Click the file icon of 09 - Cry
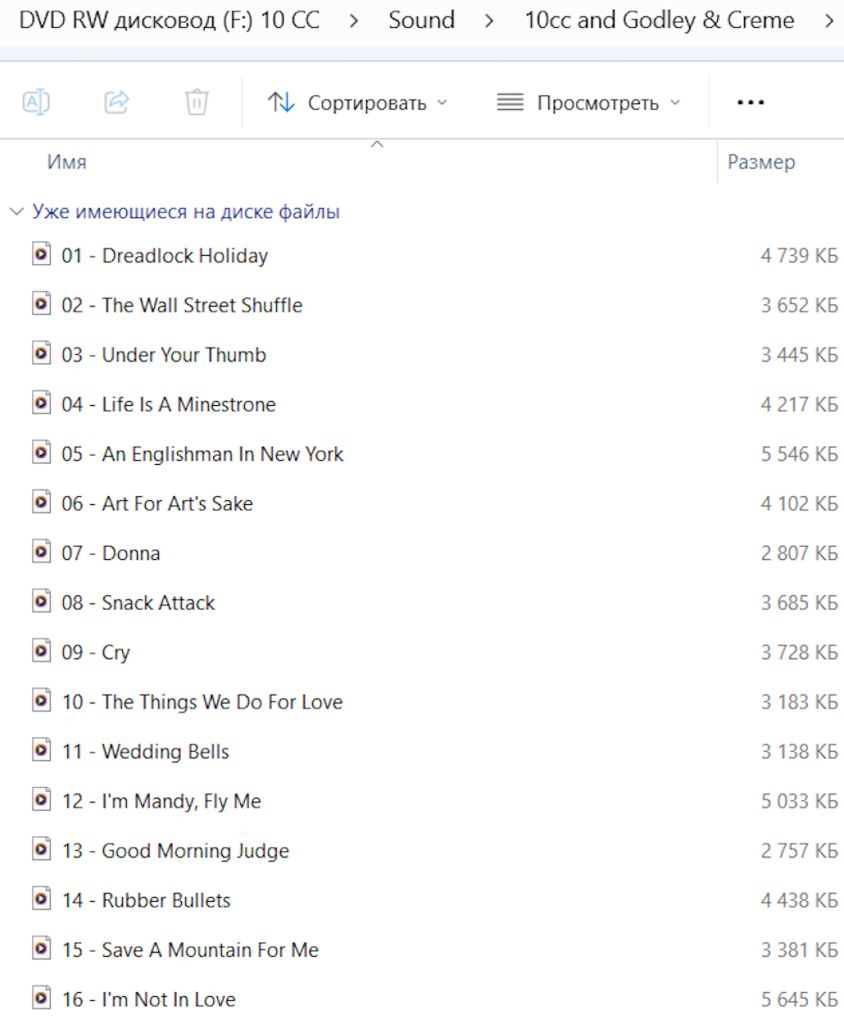This screenshot has width=844, height=1024. point(41,652)
